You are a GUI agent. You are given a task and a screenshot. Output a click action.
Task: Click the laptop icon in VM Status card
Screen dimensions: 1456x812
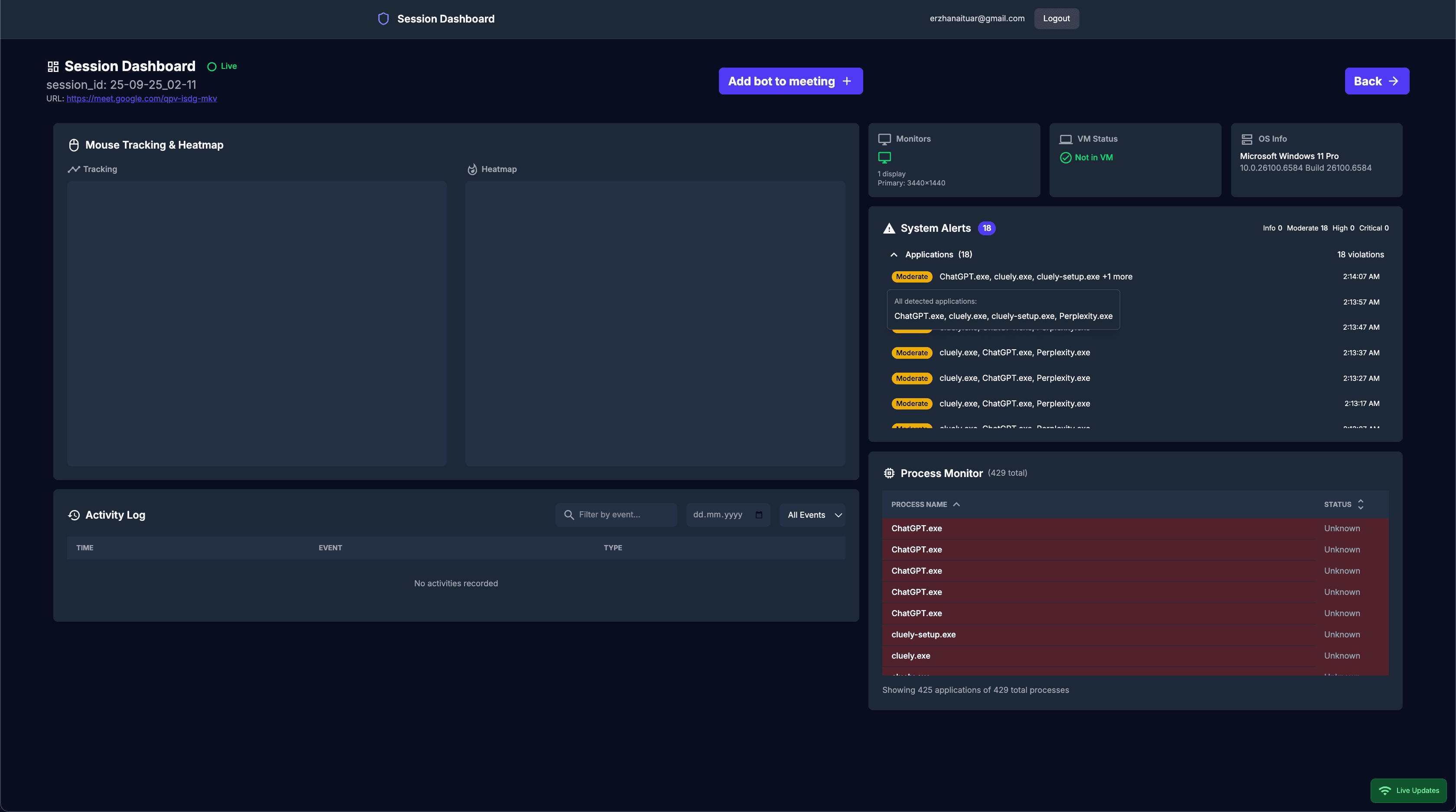pyautogui.click(x=1066, y=139)
